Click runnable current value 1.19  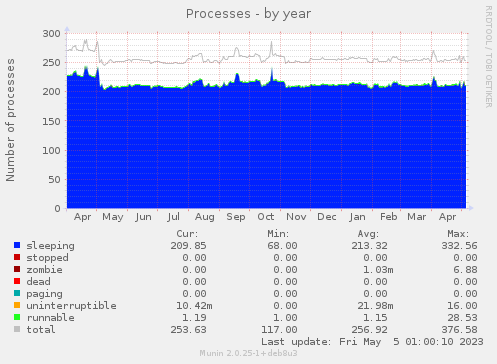[194, 318]
